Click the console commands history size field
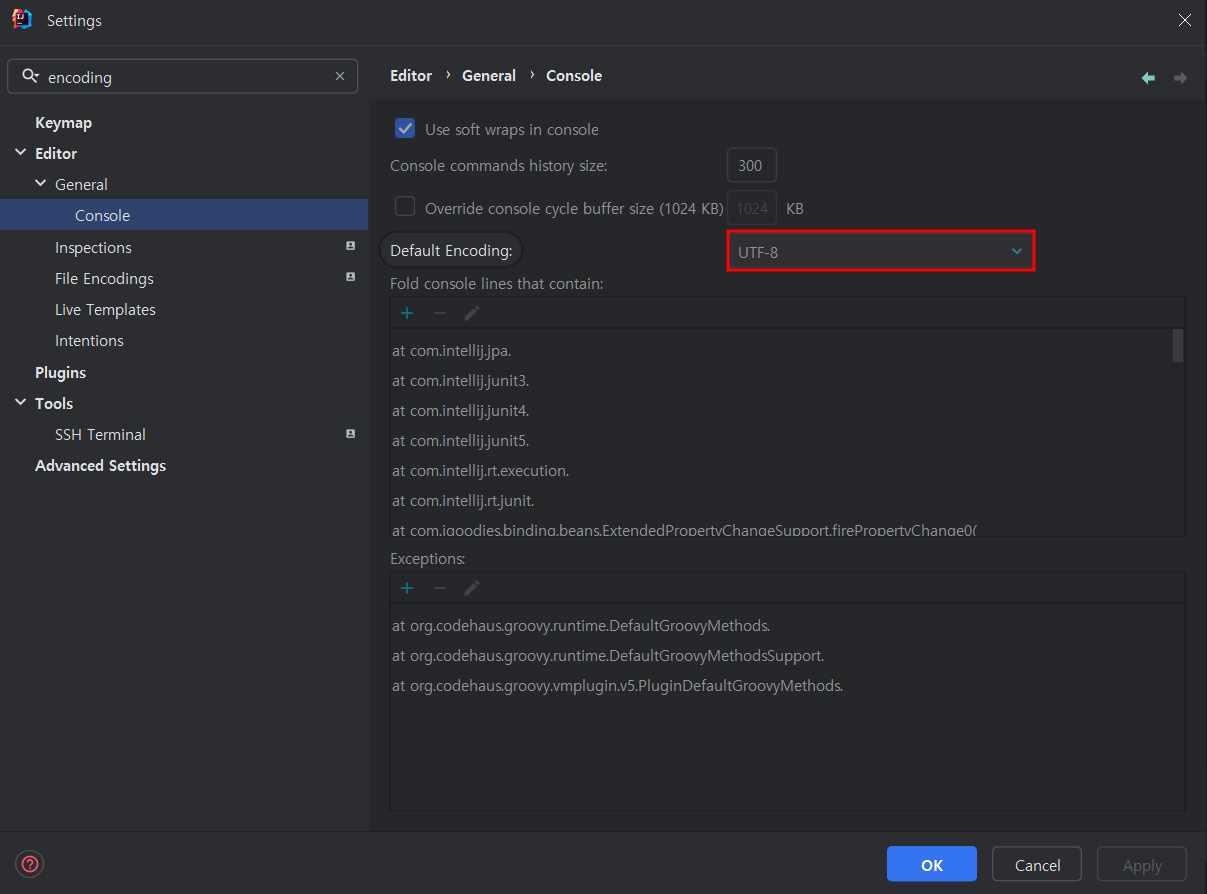1207x894 pixels. click(751, 165)
